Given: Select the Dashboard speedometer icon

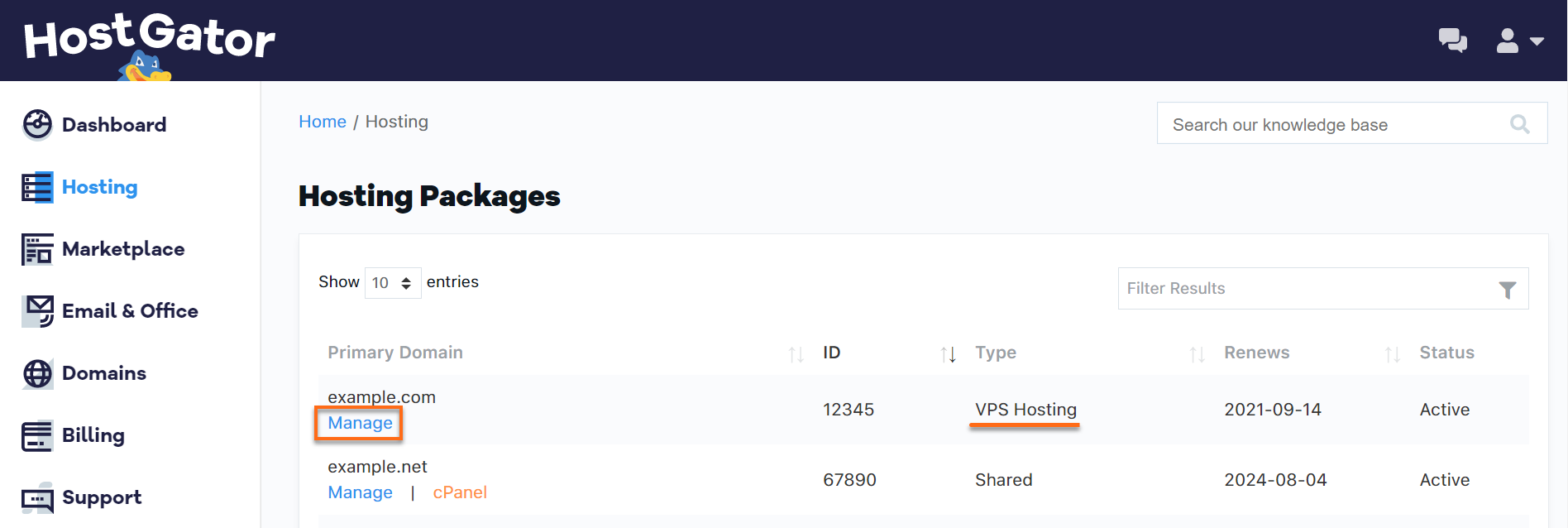Looking at the screenshot, I should tap(37, 124).
